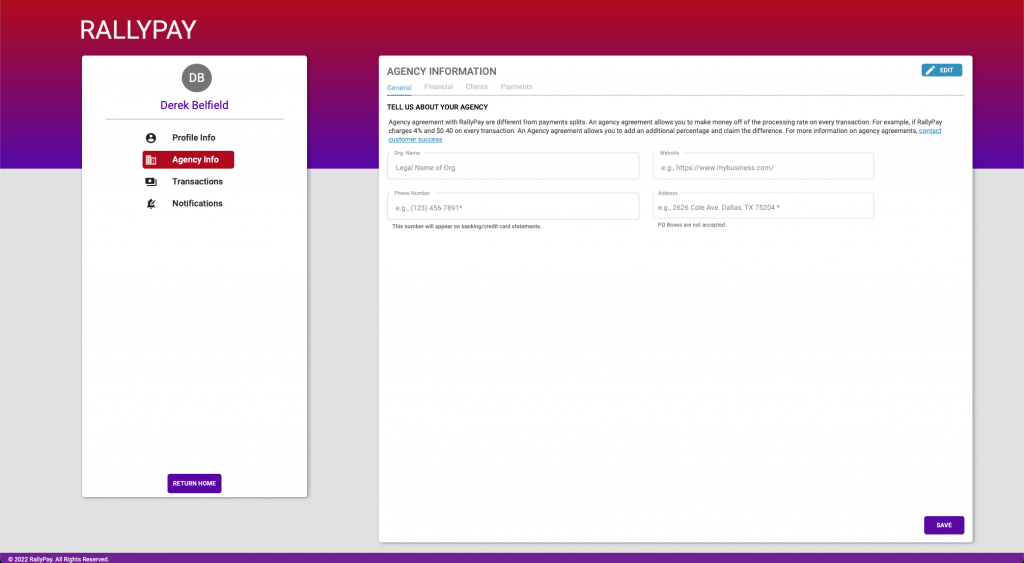The height and width of the screenshot is (563, 1024).
Task: Focus the Address input field
Action: point(763,206)
